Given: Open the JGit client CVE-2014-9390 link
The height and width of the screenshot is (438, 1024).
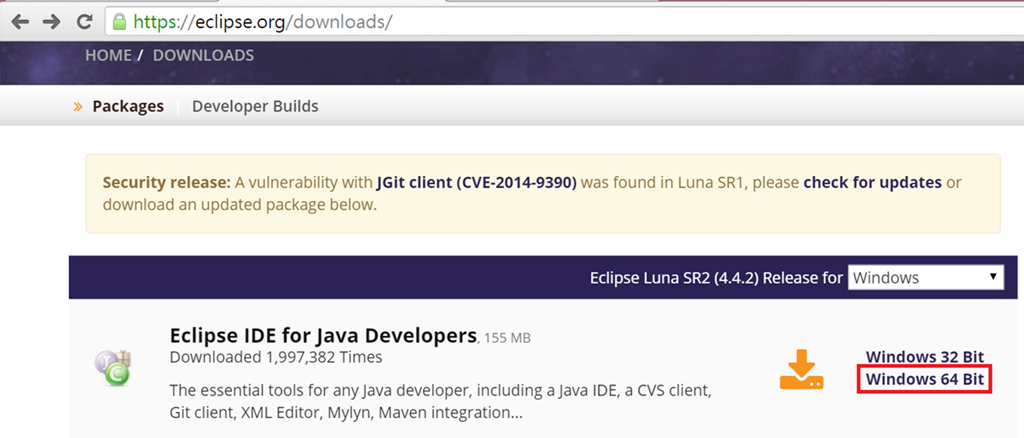Looking at the screenshot, I should coord(477,182).
